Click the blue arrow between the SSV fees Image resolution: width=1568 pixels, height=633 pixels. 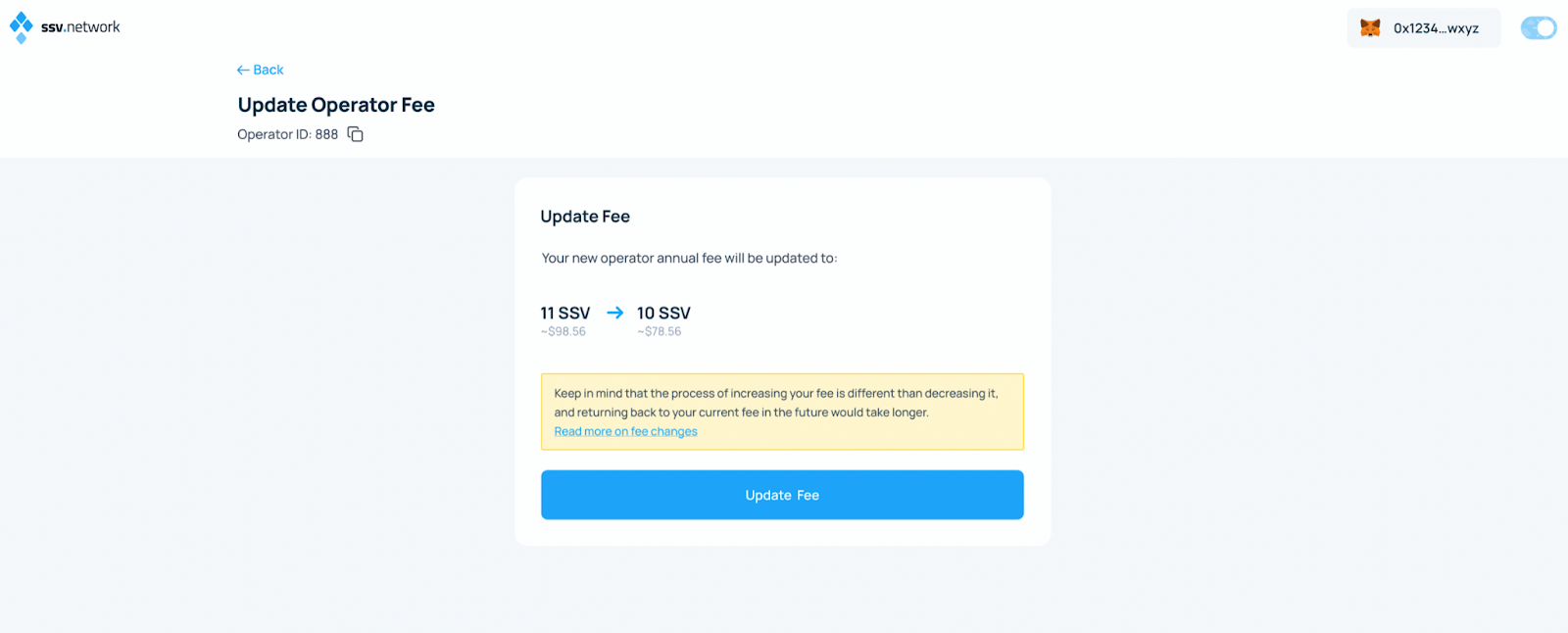tap(614, 313)
